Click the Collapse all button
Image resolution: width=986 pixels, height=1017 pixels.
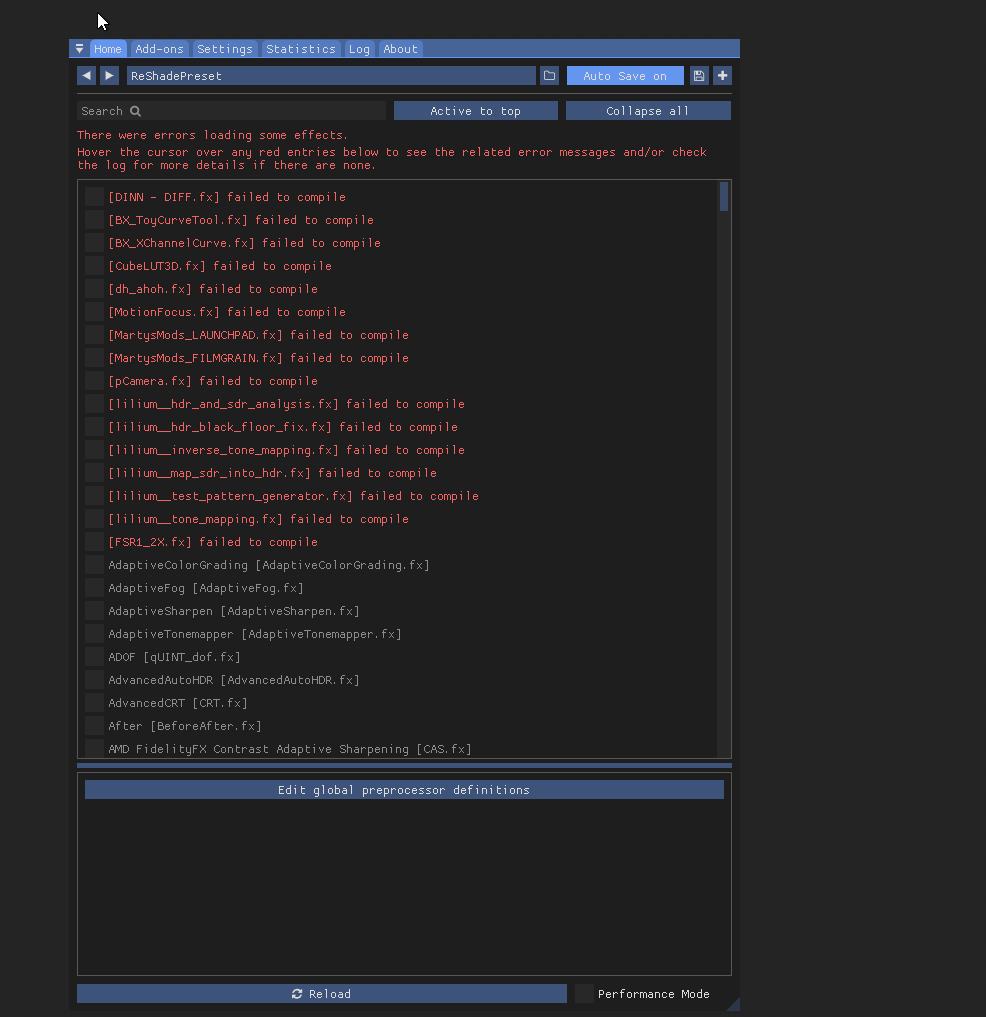pos(648,111)
